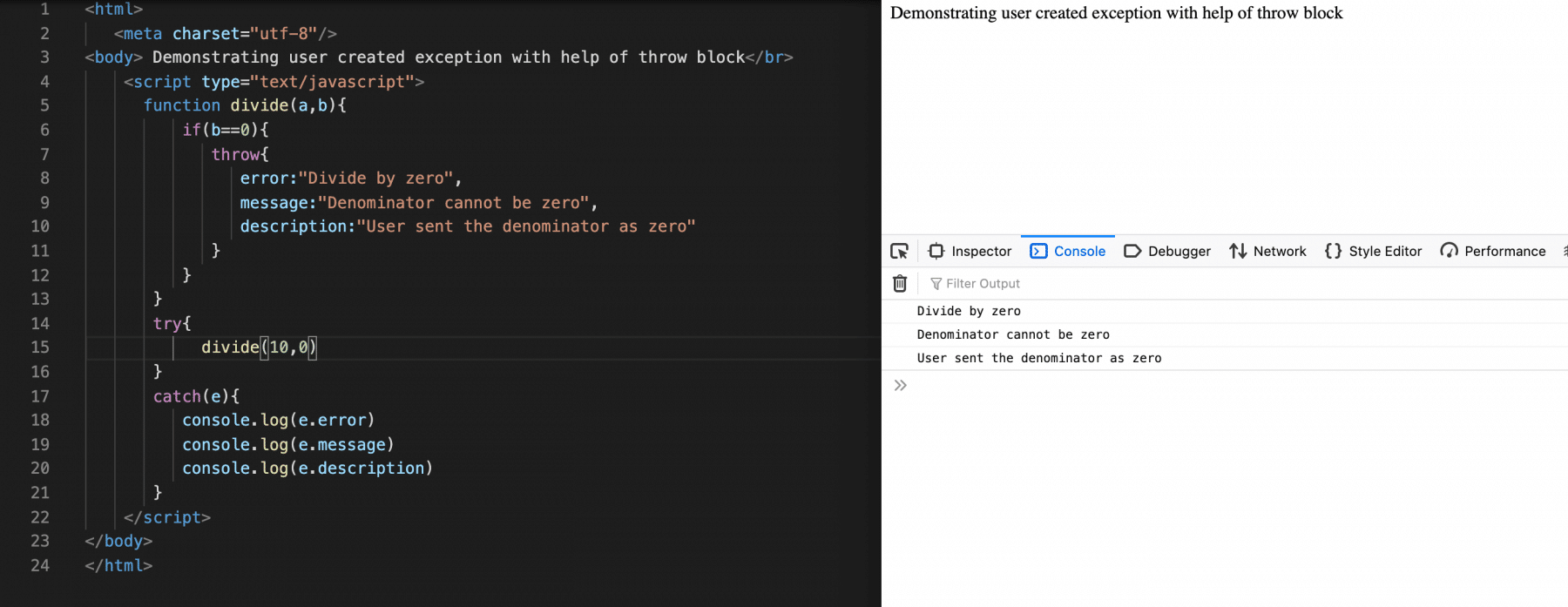The image size is (1568, 607).
Task: Place cursor on 'function divide(a,b){' line
Action: point(245,105)
